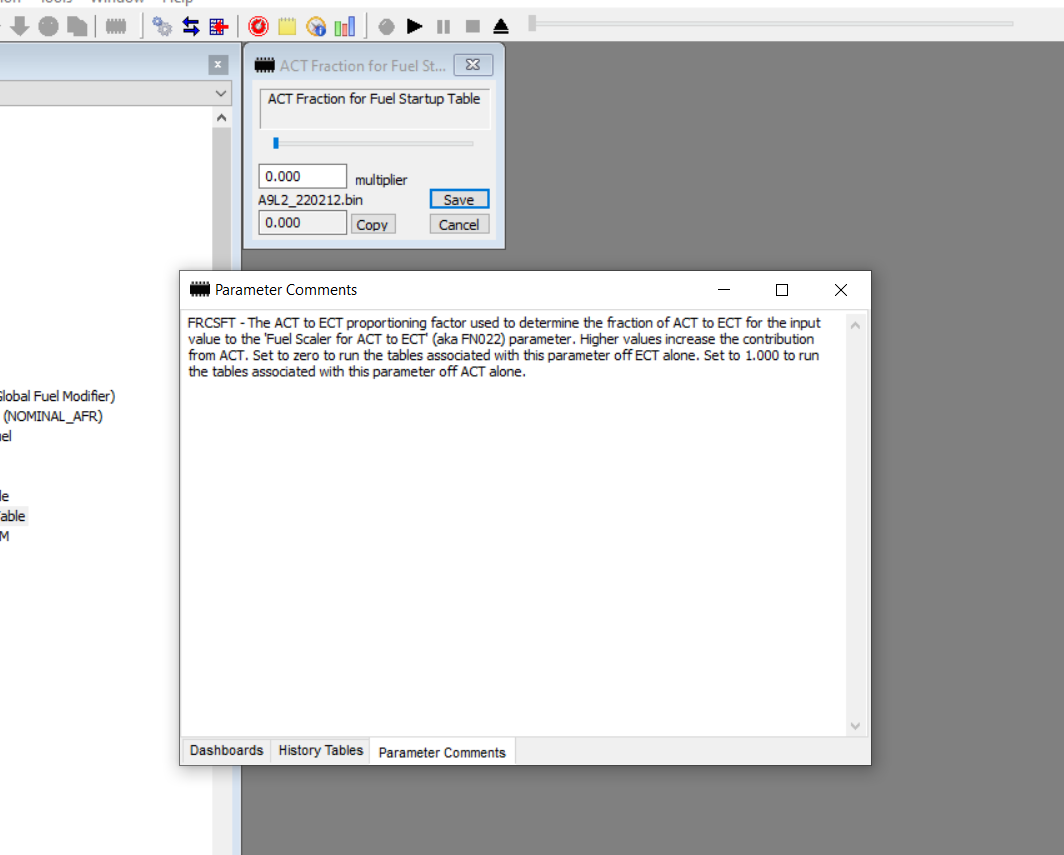The height and width of the screenshot is (855, 1064).
Task: Click the gauge with info badge icon
Action: click(x=316, y=26)
